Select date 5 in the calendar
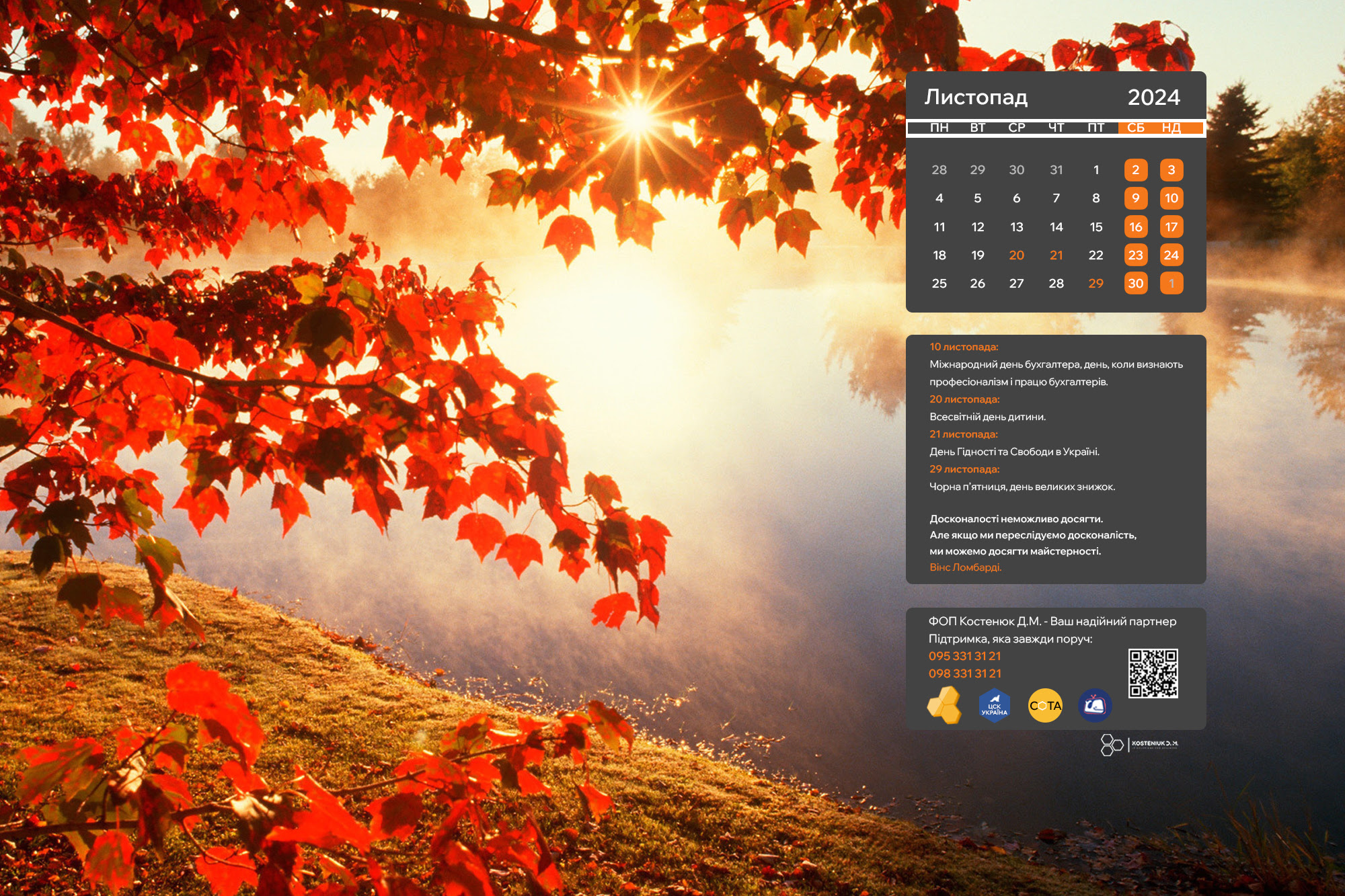This screenshot has width=1345, height=896. coord(978,198)
